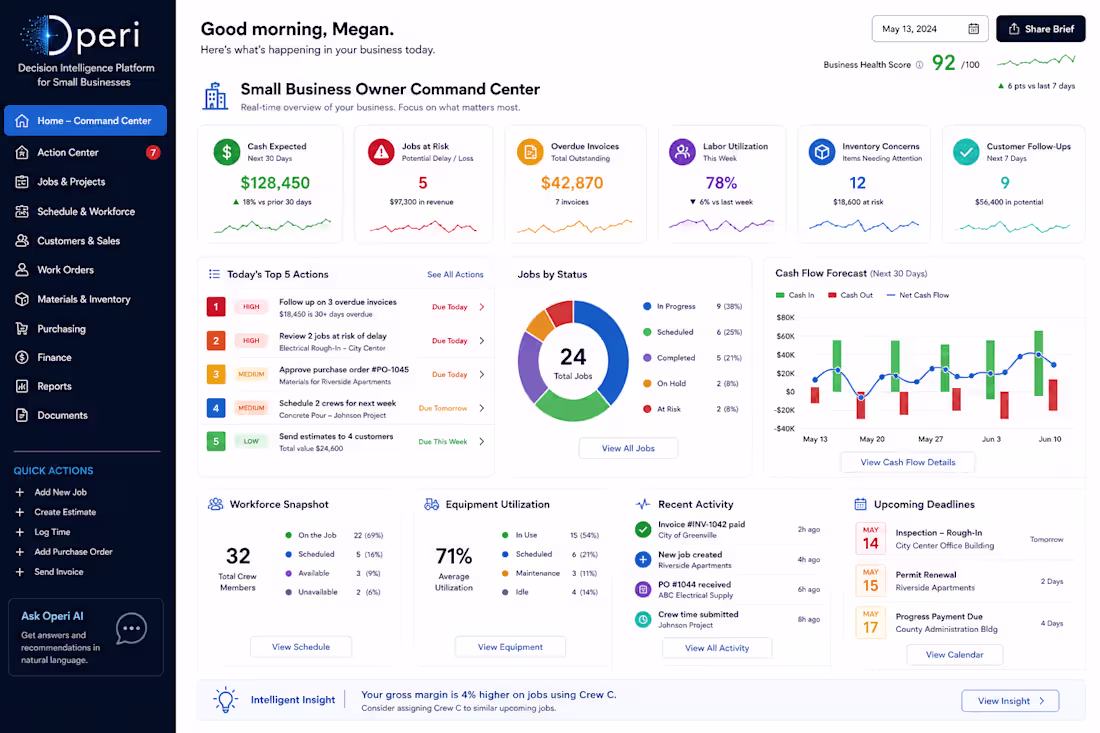This screenshot has width=1100, height=733.
Task: Toggle Net Cash Flow legend marker
Action: (891, 295)
